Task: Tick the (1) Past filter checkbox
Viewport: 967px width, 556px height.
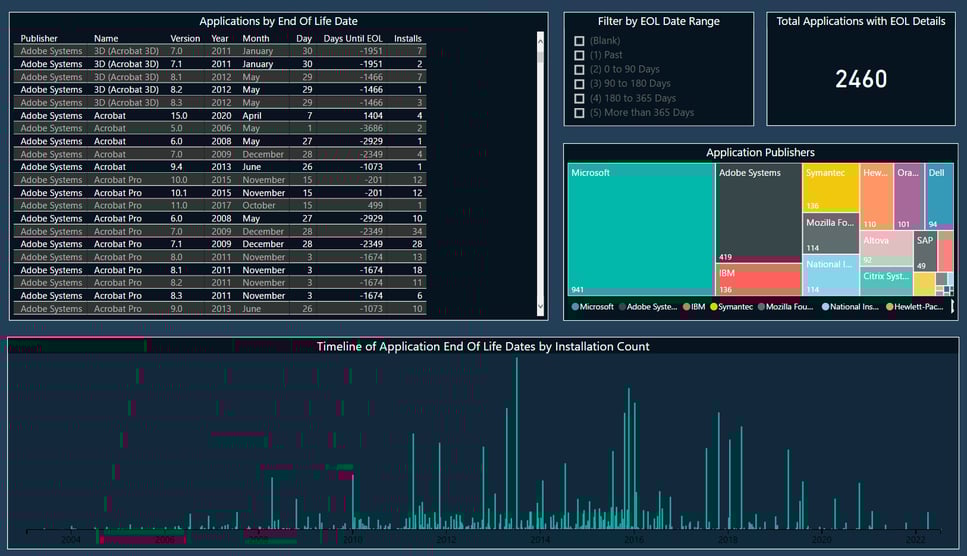Action: click(579, 55)
